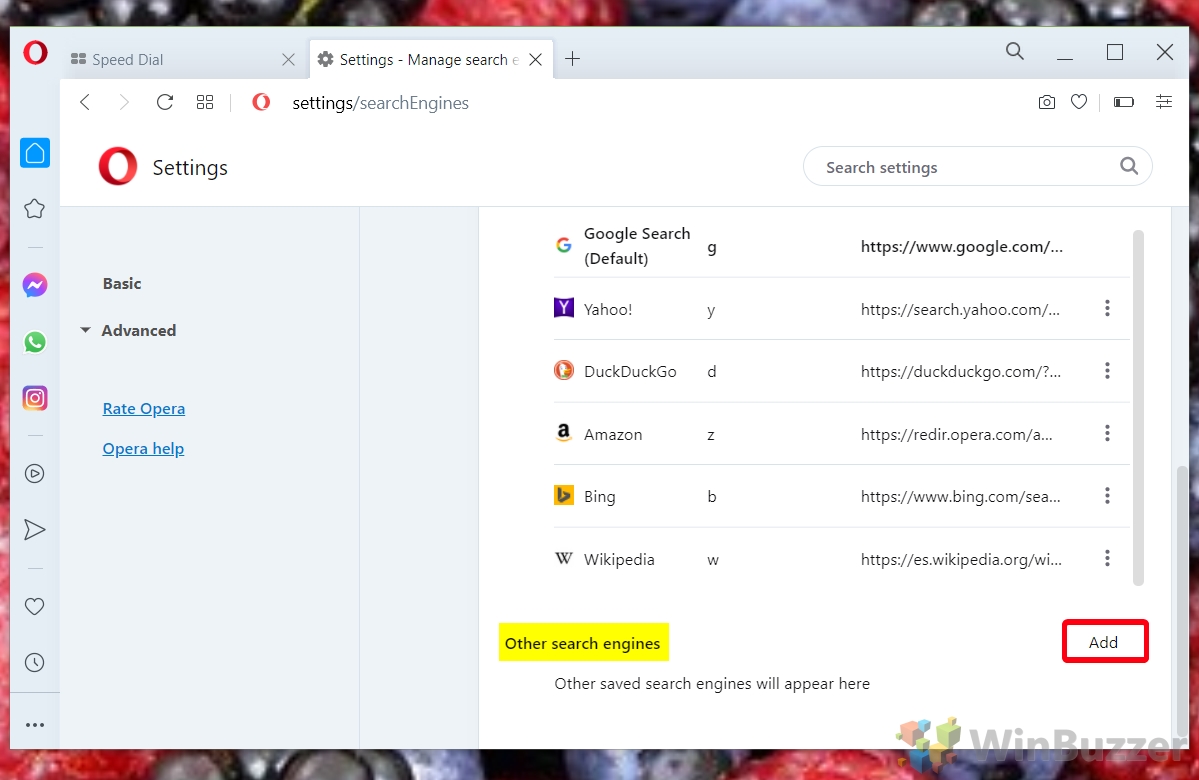The height and width of the screenshot is (780, 1199).
Task: Click the https://es.wikipedia.org/wi... URL
Action: point(961,560)
